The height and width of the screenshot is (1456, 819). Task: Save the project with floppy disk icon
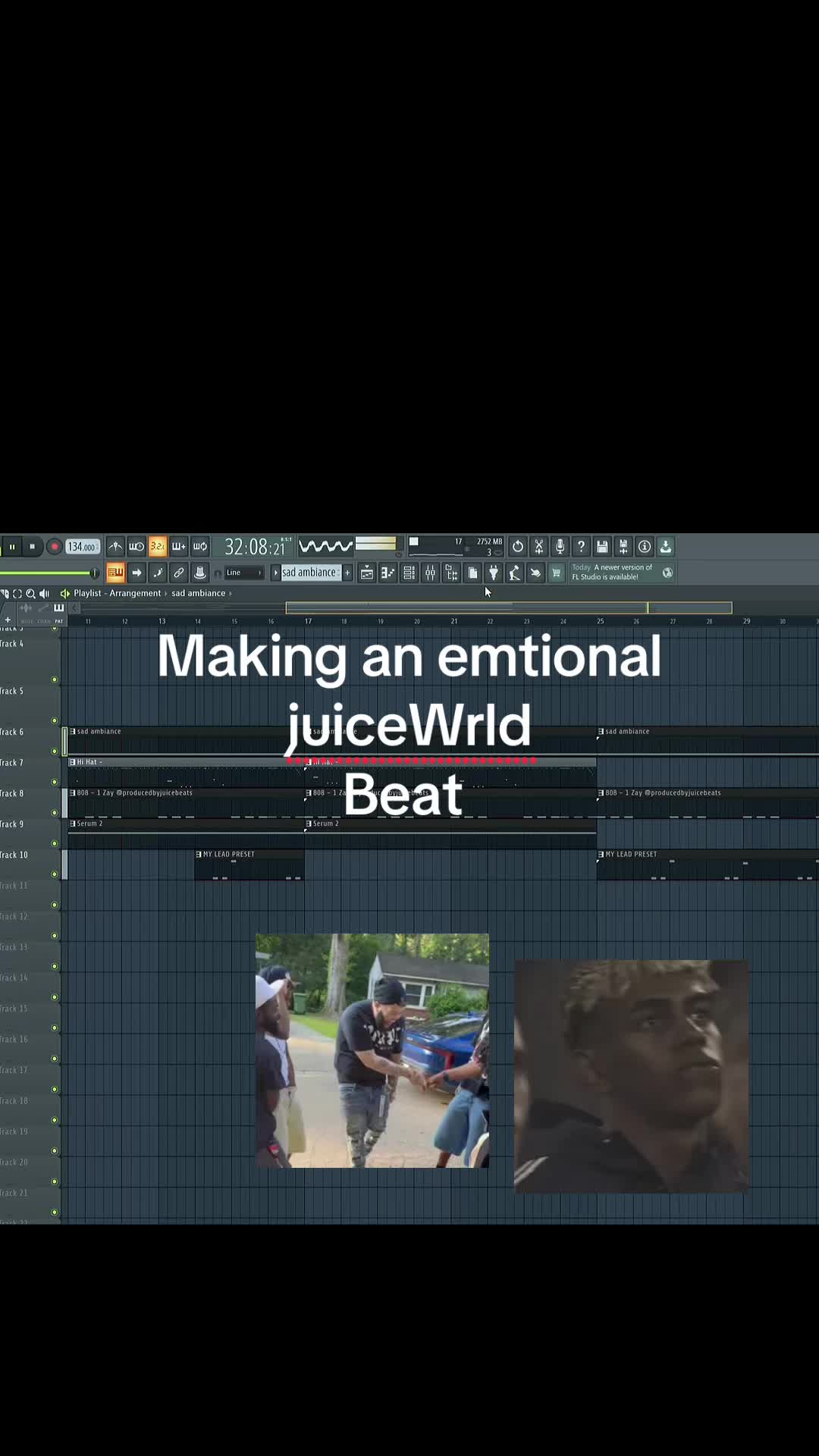(x=602, y=546)
